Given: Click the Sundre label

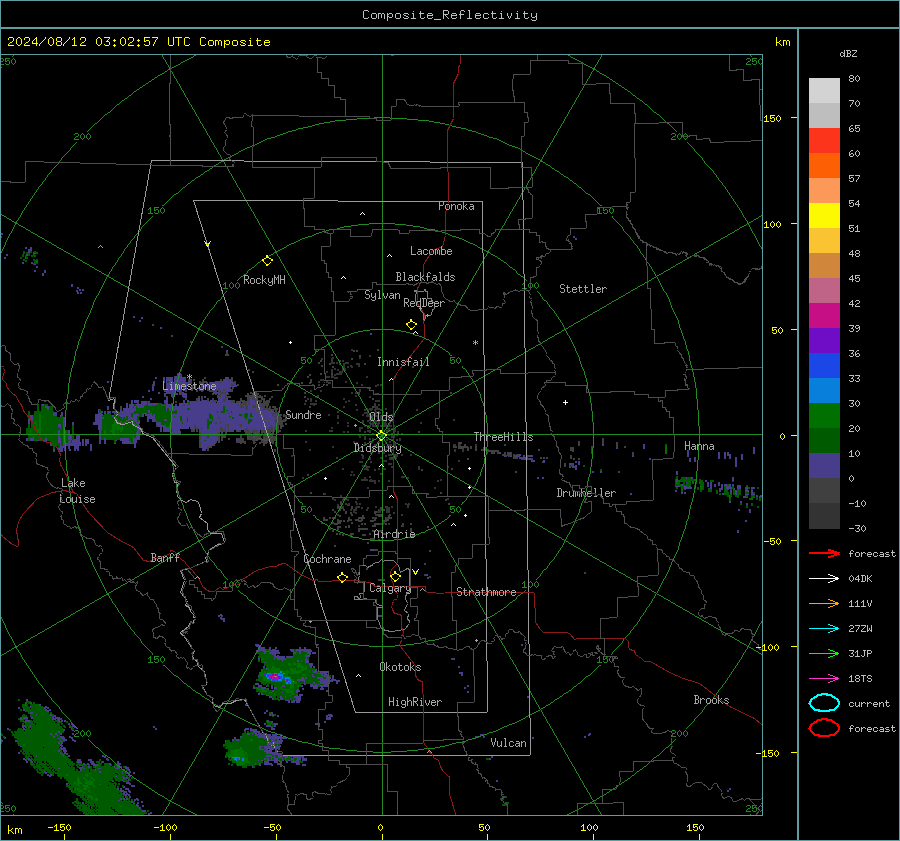Looking at the screenshot, I should point(303,415).
